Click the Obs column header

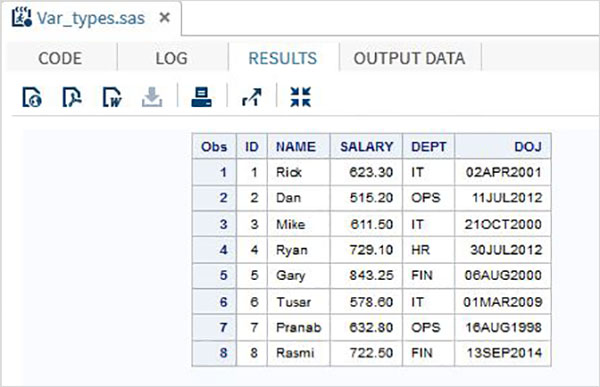pyautogui.click(x=214, y=146)
